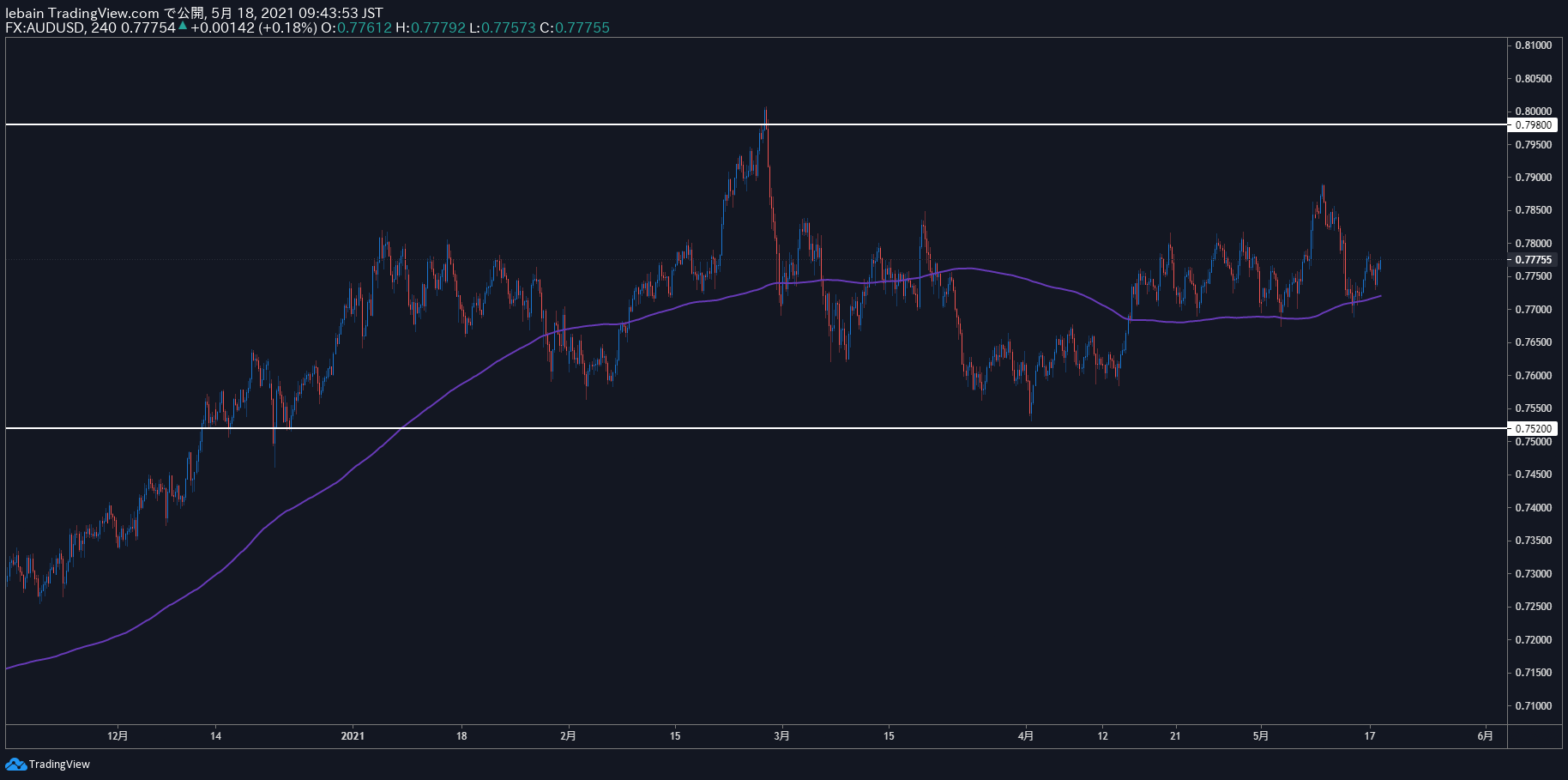The image size is (1568, 780).
Task: Click the 0.78000 price axis label
Action: 1534,244
